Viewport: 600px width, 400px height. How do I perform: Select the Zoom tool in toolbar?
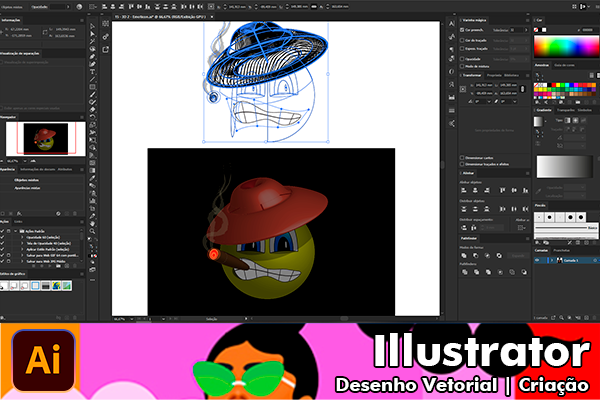point(93,231)
